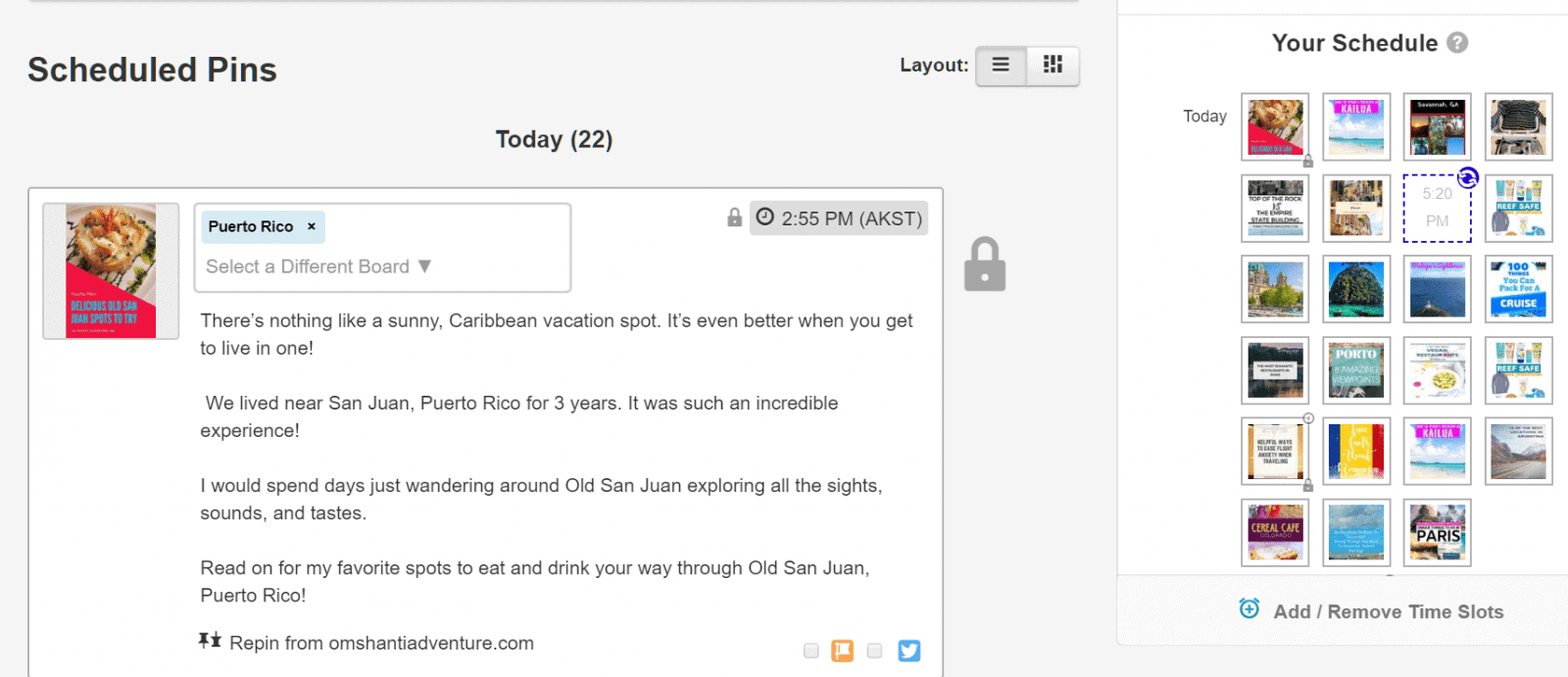1568x677 pixels.
Task: Select the Cereal Cafe scheduled pin
Action: coord(1275,533)
